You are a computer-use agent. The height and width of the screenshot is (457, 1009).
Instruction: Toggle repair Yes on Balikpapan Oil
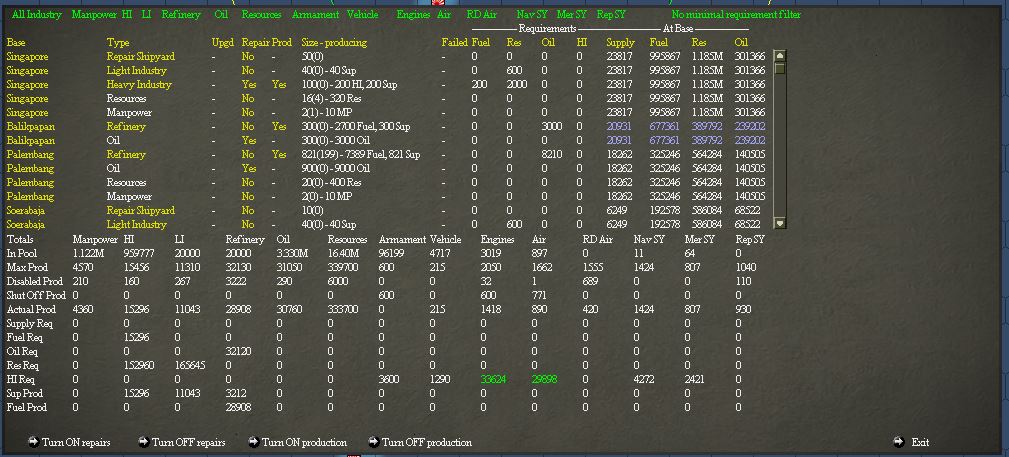pos(249,141)
